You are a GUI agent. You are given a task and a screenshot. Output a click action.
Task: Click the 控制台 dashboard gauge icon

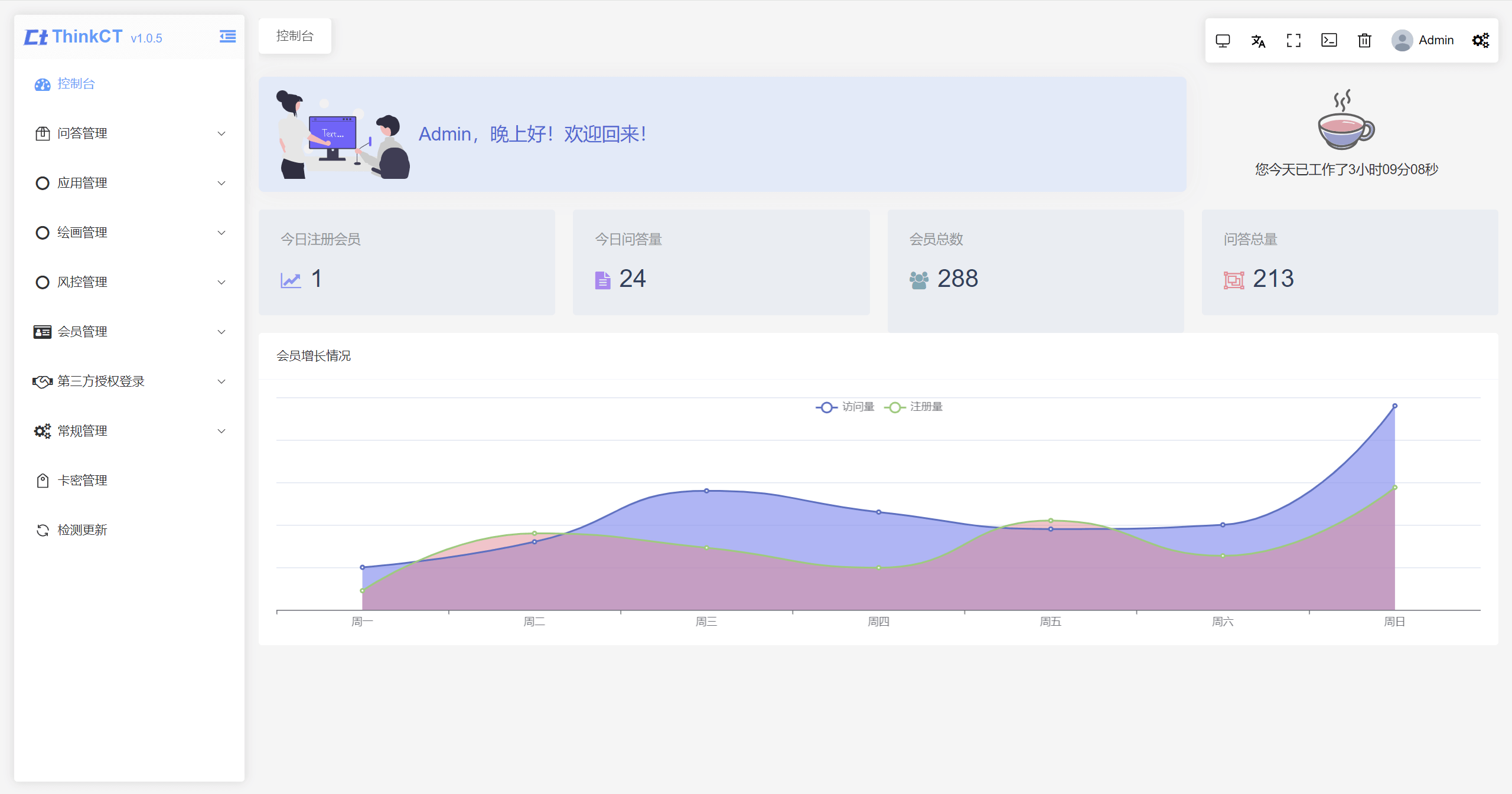click(x=43, y=84)
